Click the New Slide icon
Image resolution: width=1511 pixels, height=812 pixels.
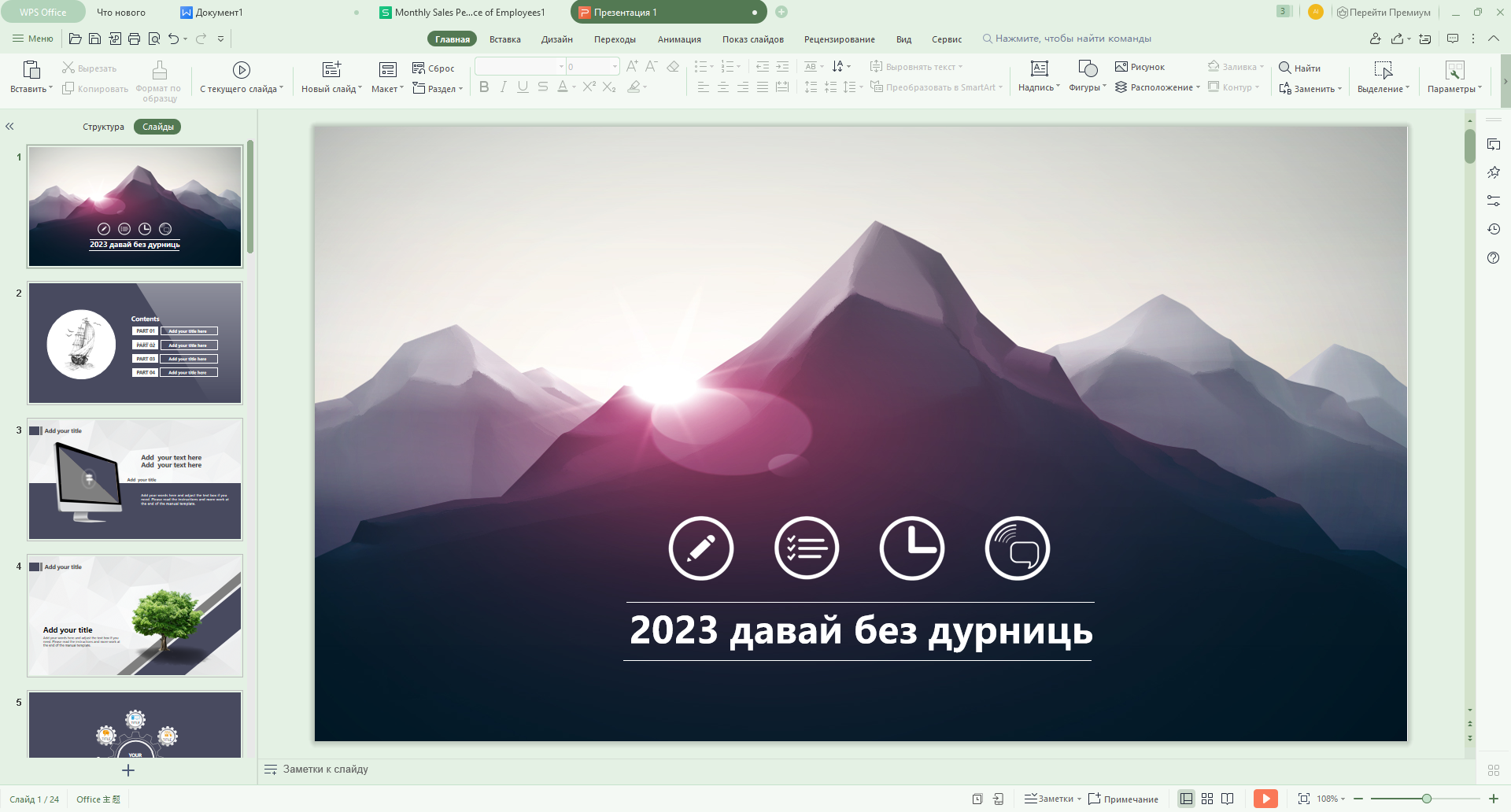331,70
